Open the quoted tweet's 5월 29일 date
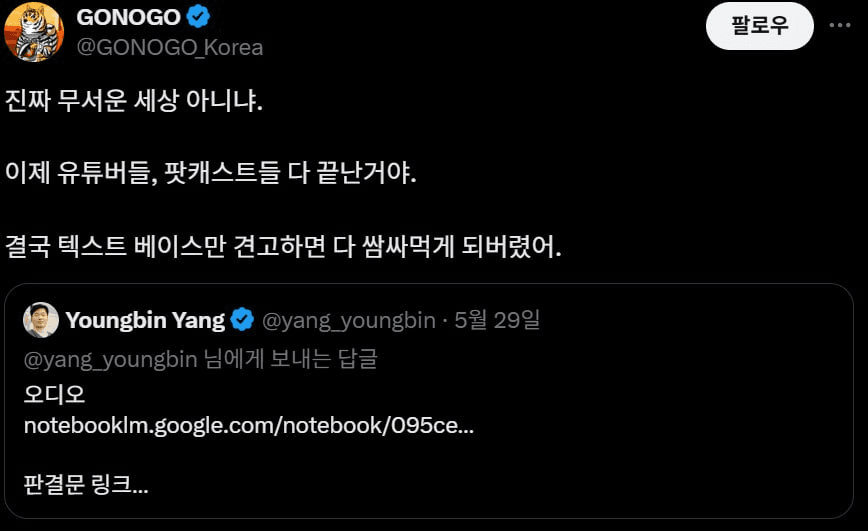 (x=497, y=320)
